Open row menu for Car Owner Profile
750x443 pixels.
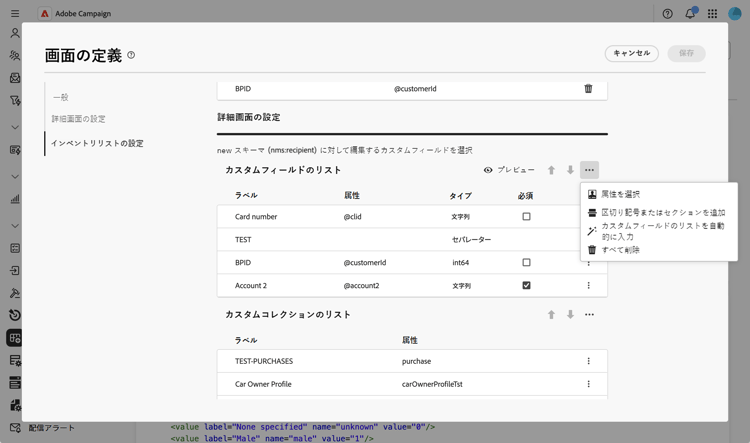[588, 384]
